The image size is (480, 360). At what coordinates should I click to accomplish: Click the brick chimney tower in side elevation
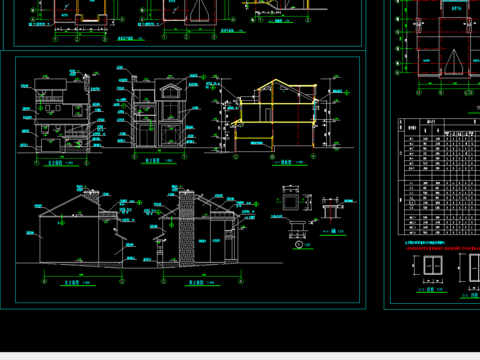(187, 229)
